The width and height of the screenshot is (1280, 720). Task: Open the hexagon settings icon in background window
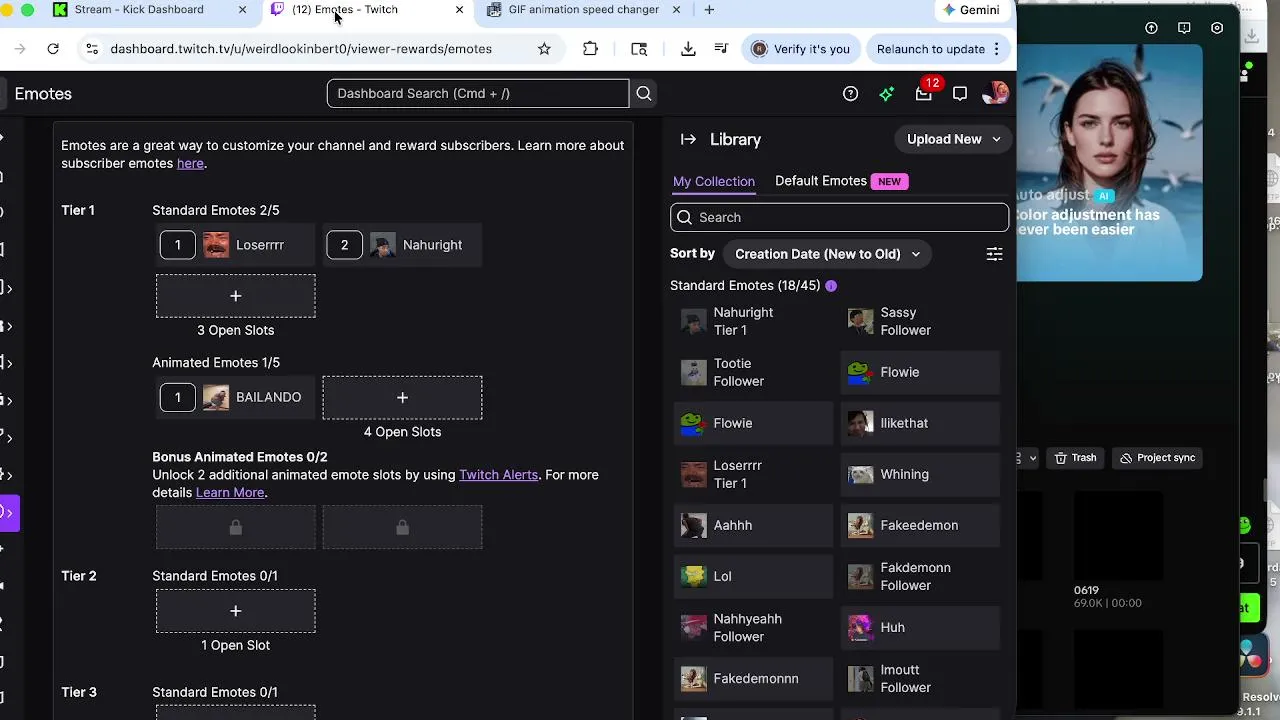coord(1217,28)
